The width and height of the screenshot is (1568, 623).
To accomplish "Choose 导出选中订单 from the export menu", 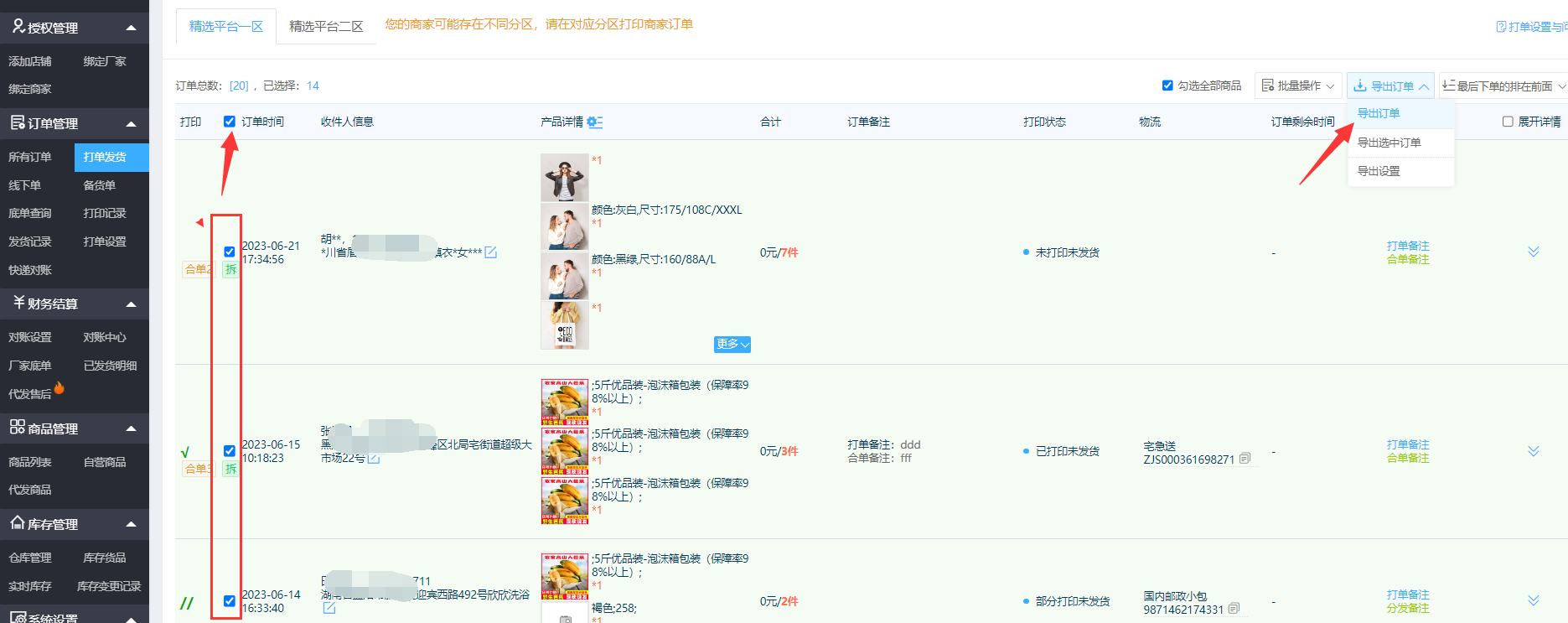I will (x=1389, y=143).
